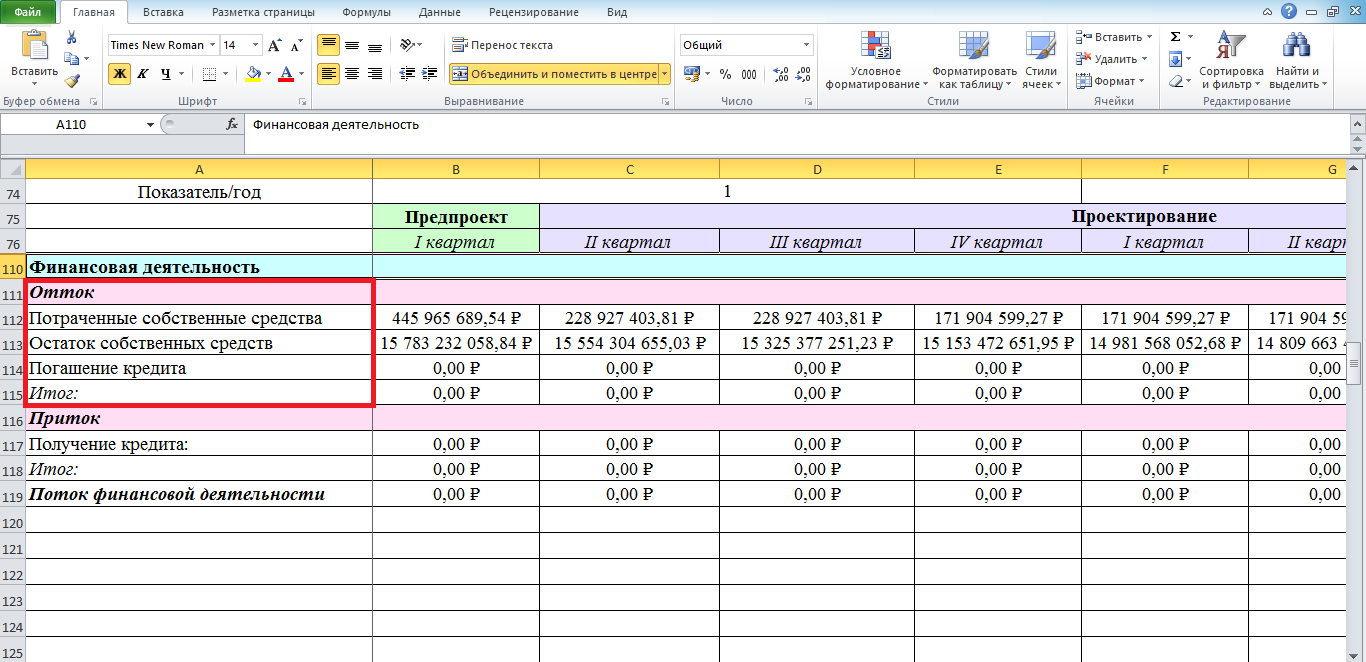Viewport: 1366px width, 662px height.
Task: Open the Файл tab
Action: point(28,12)
